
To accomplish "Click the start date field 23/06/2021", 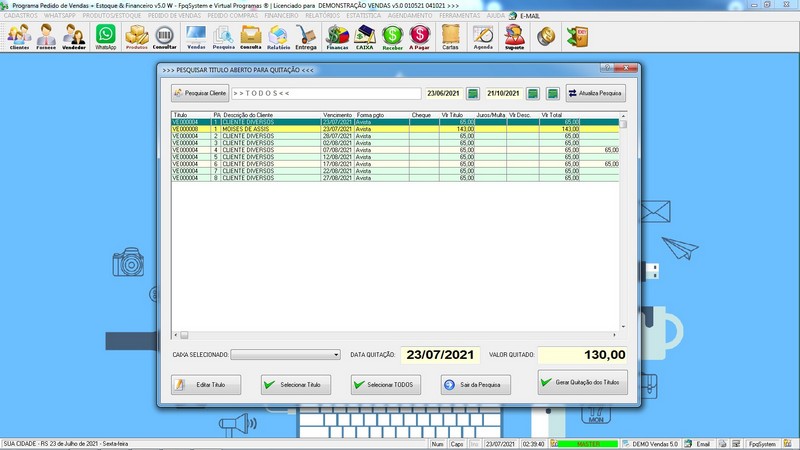I will click(443, 93).
